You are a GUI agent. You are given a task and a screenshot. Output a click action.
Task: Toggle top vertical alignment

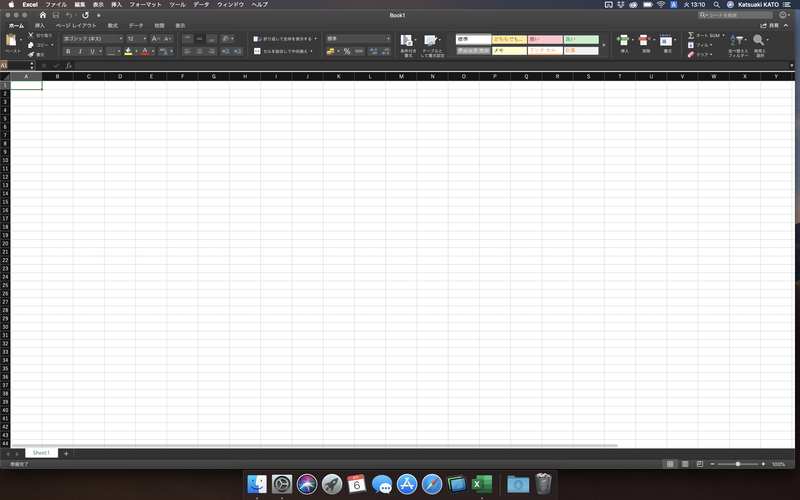[x=187, y=39]
